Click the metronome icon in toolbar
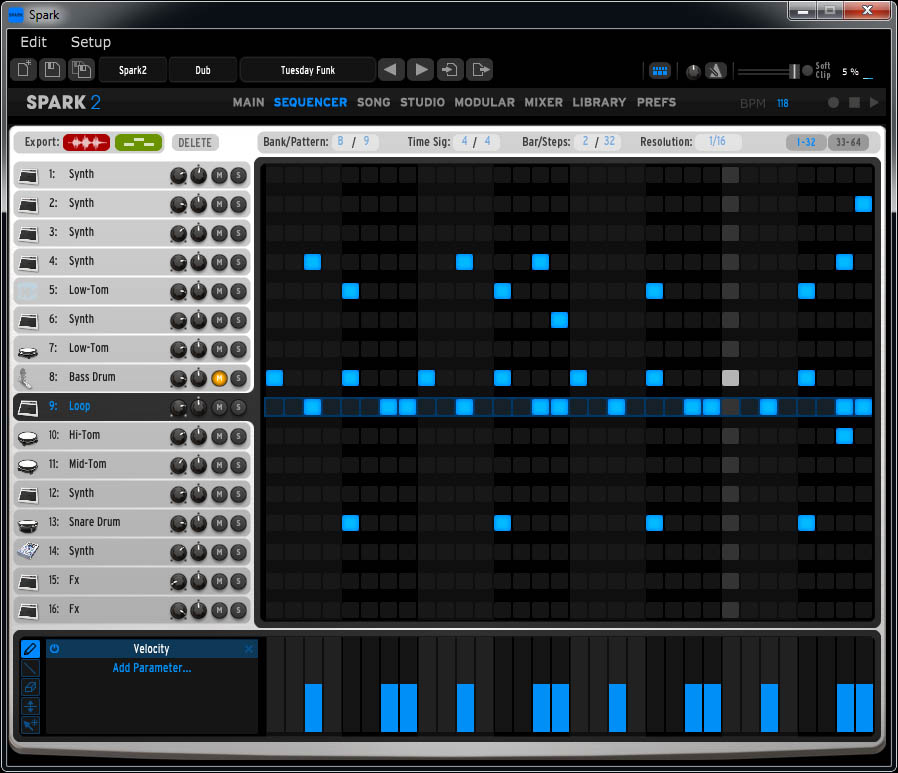This screenshot has width=898, height=773. pos(715,71)
